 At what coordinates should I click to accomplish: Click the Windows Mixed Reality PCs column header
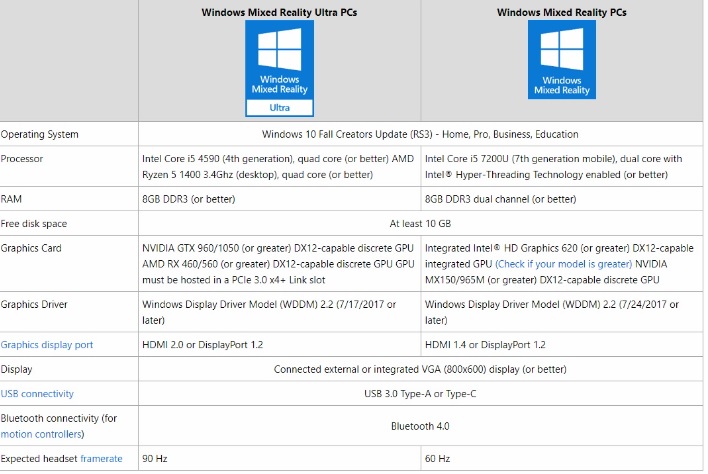[562, 13]
